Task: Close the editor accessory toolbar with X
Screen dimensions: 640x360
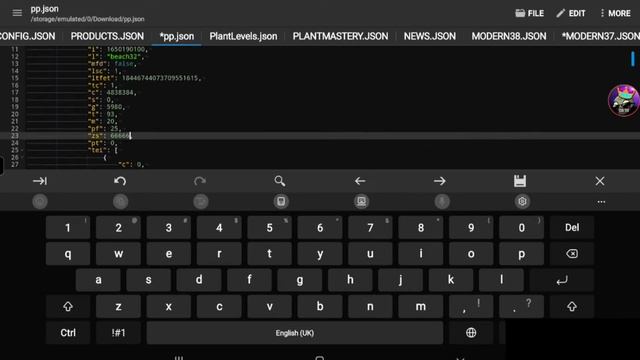Action: point(600,181)
